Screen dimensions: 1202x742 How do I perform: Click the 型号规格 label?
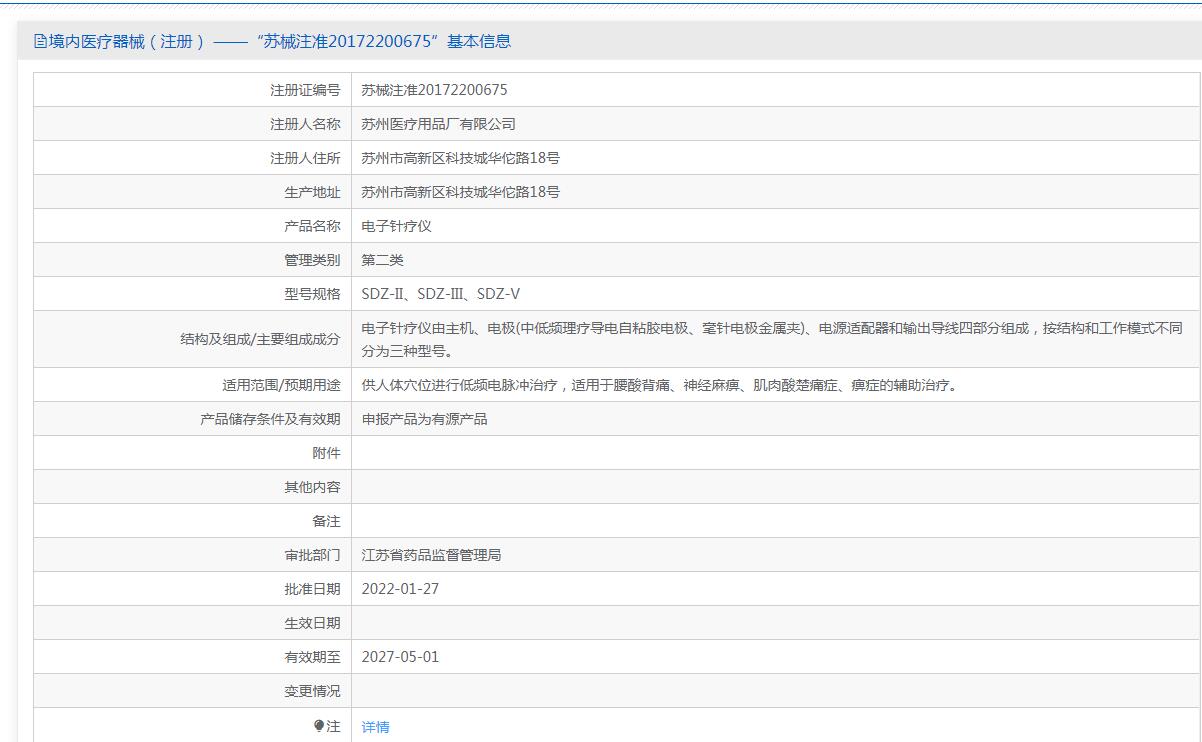pyautogui.click(x=312, y=294)
